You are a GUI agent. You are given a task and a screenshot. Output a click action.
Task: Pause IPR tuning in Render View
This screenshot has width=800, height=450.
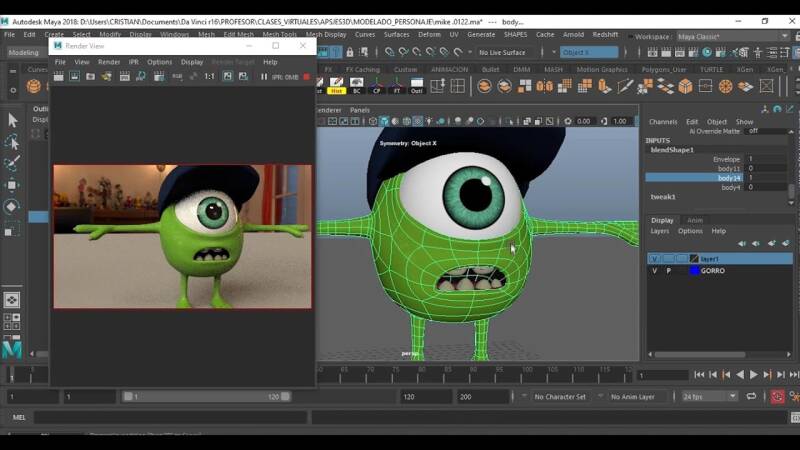click(x=264, y=76)
